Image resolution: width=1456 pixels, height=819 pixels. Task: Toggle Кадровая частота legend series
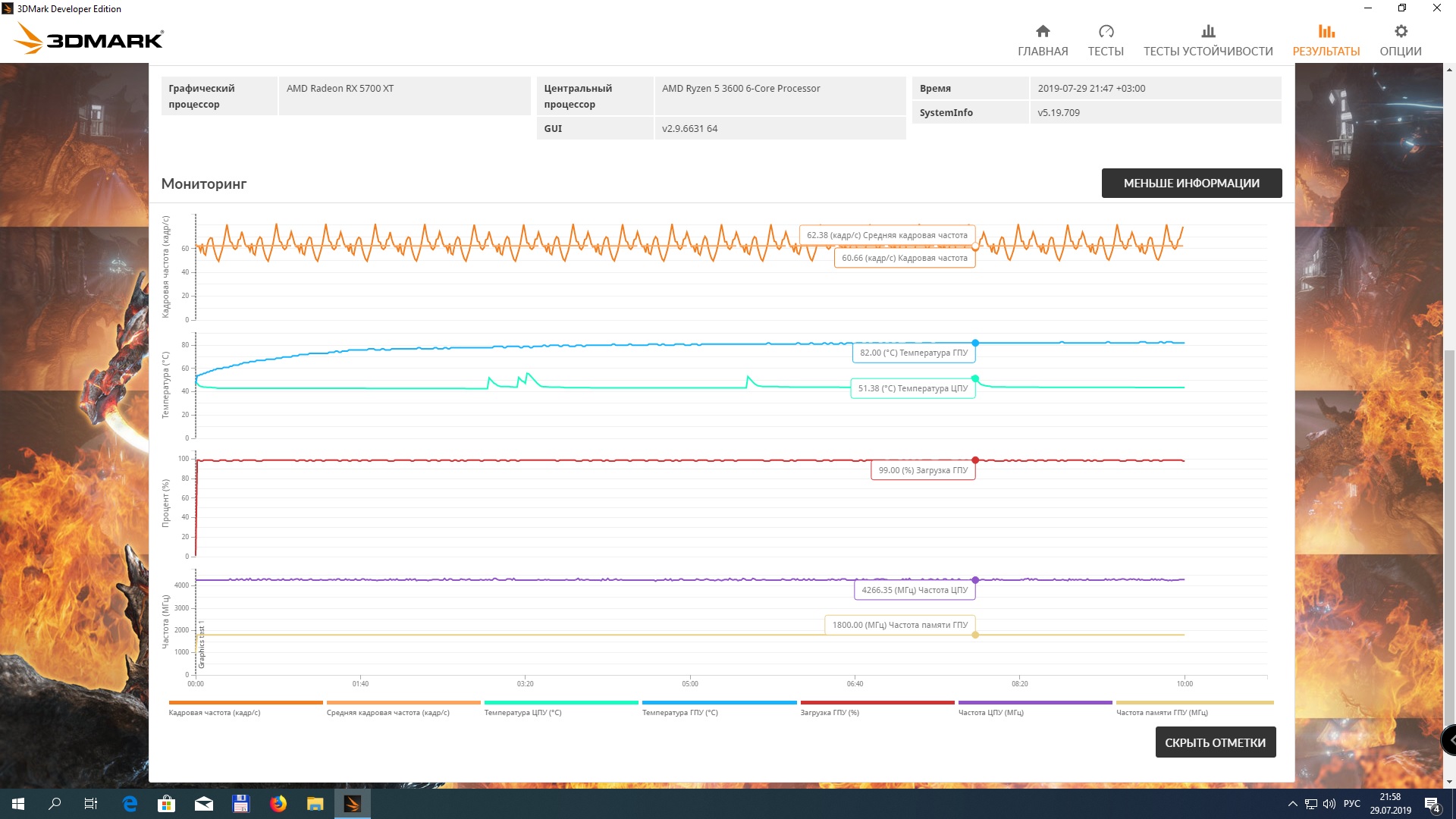[x=215, y=713]
